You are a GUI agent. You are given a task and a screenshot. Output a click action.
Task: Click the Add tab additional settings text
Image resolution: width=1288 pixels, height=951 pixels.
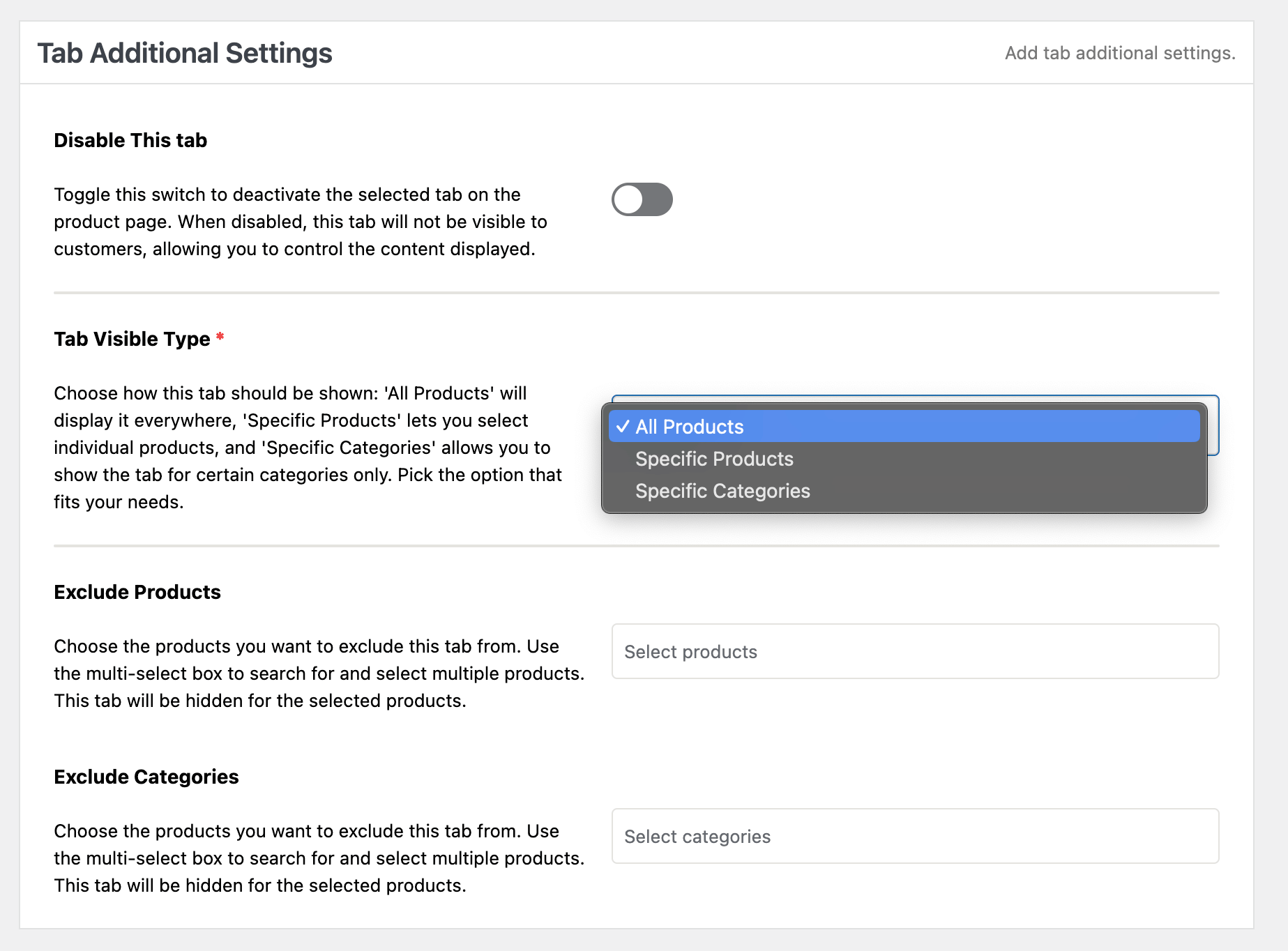[x=1119, y=52]
